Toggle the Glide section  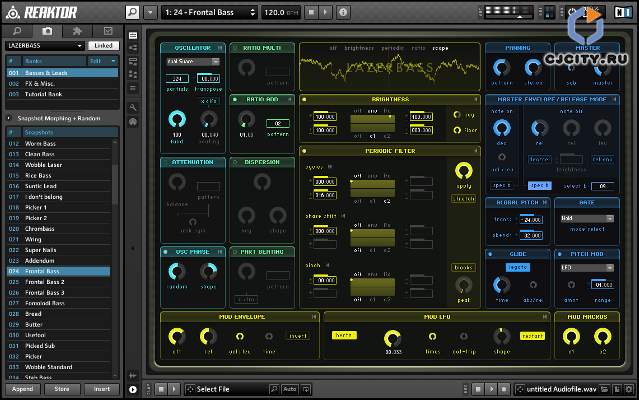(490, 254)
